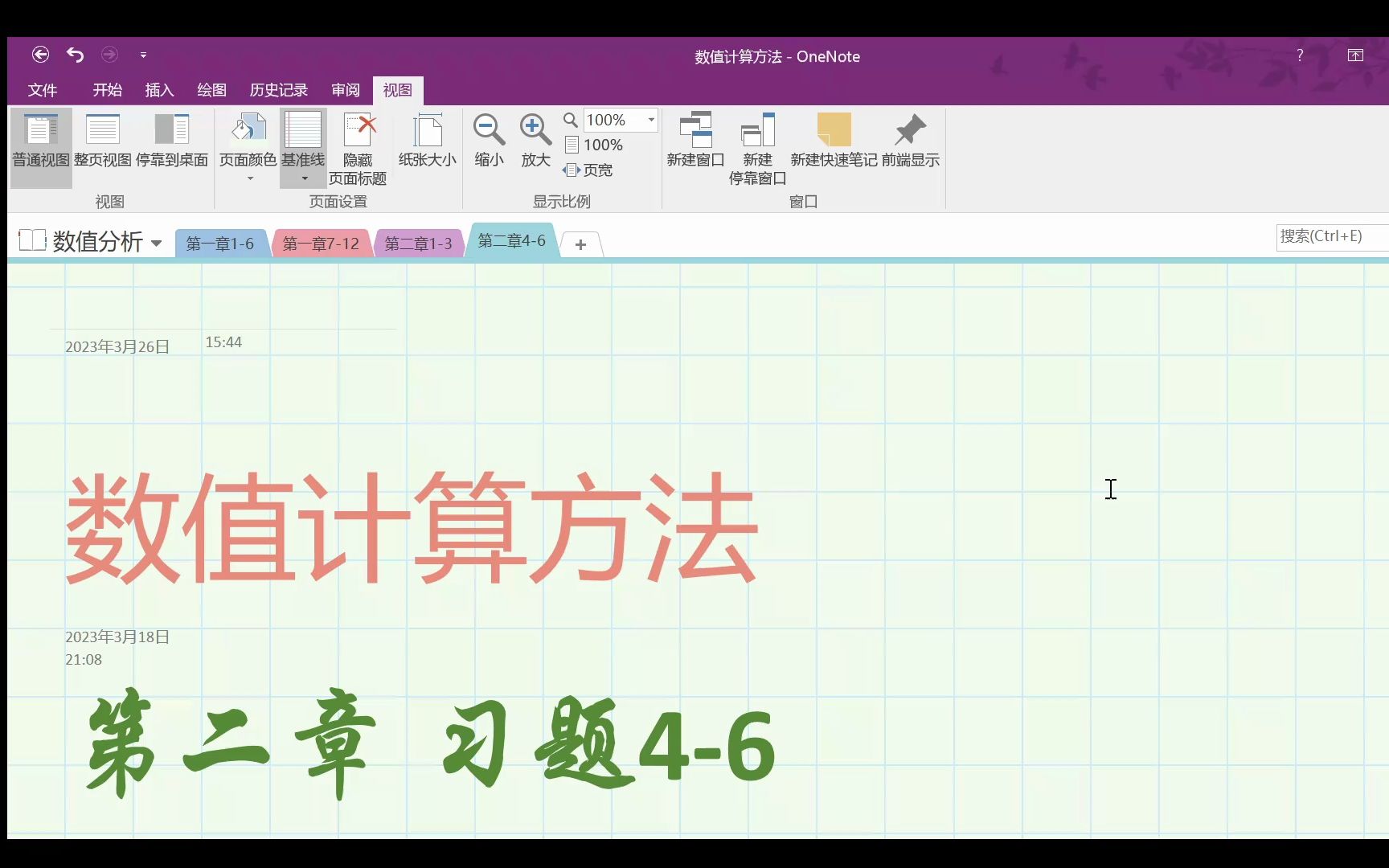Viewport: 1389px width, 868px height.
Task: Click the 第二章 习题4-6 heading image
Action: tap(431, 744)
